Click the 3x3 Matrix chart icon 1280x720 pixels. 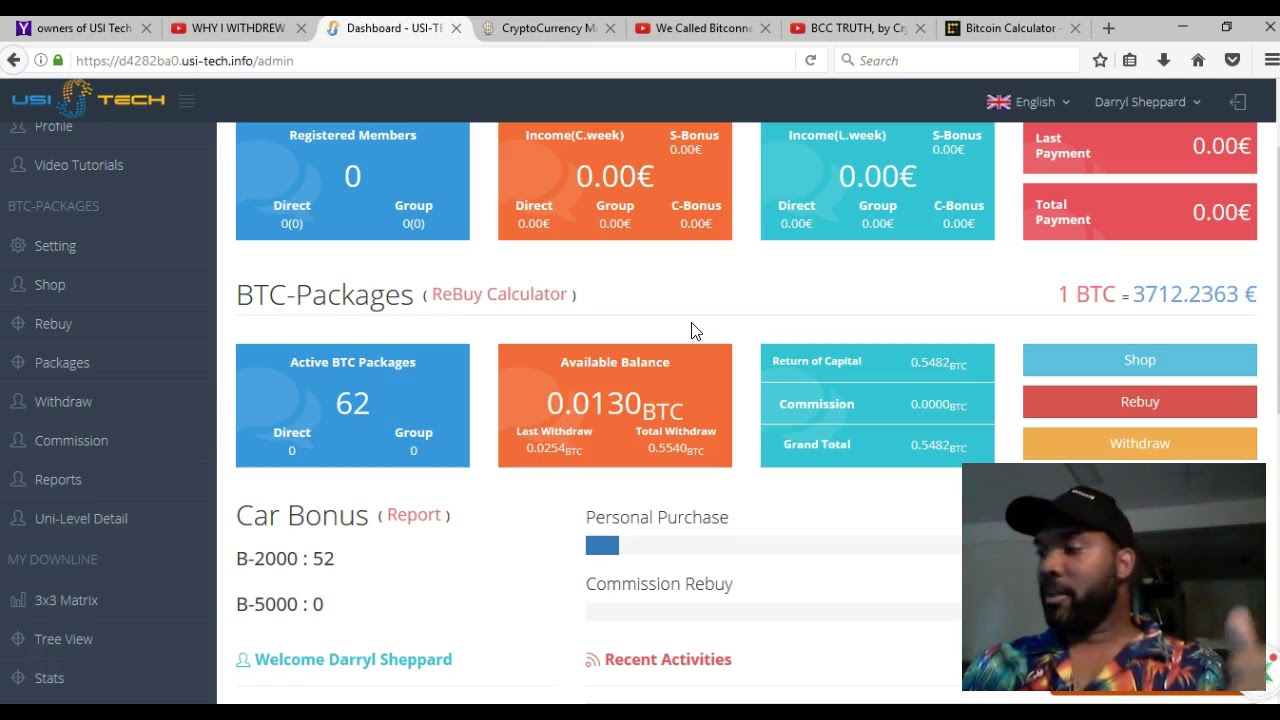(x=18, y=600)
